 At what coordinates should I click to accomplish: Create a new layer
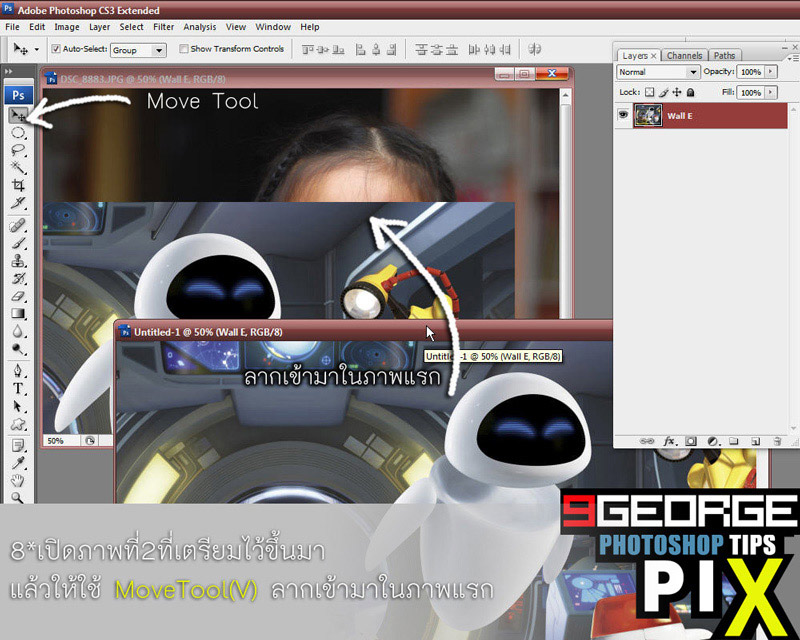tap(756, 441)
